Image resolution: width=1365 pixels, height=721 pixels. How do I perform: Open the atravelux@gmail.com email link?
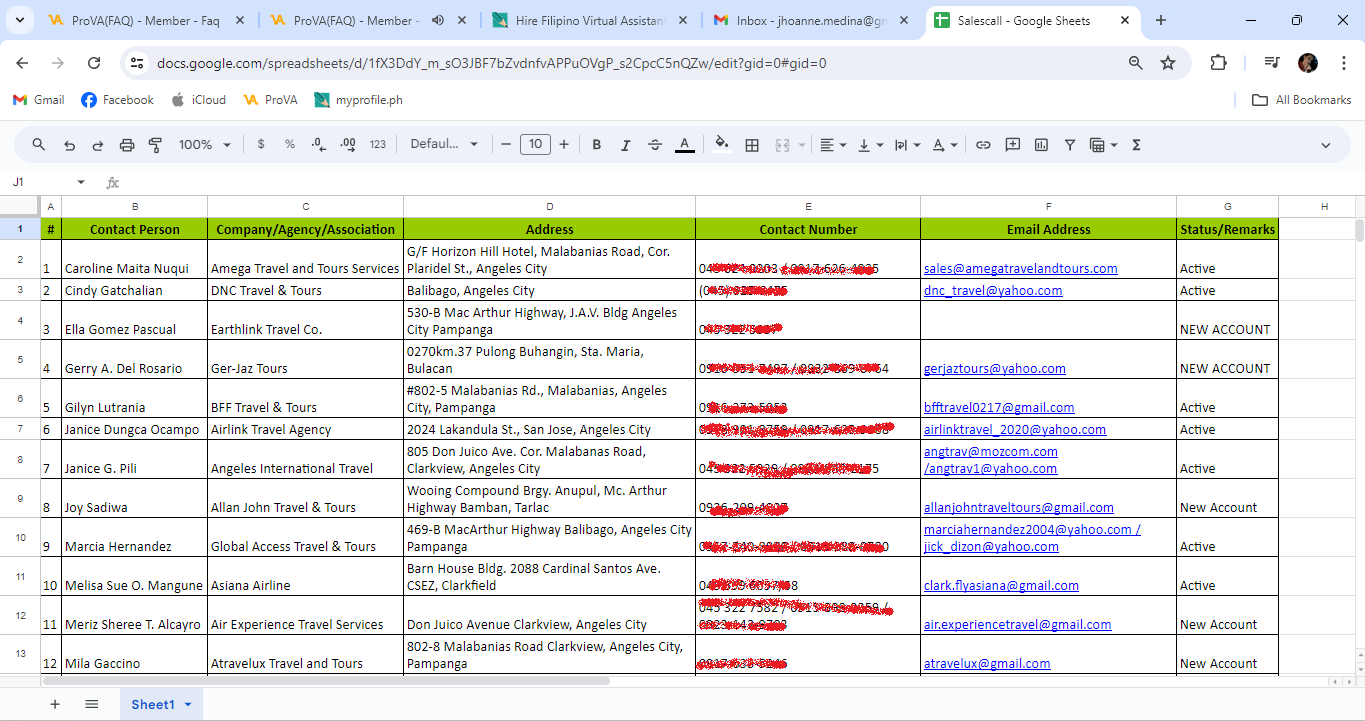coord(986,663)
